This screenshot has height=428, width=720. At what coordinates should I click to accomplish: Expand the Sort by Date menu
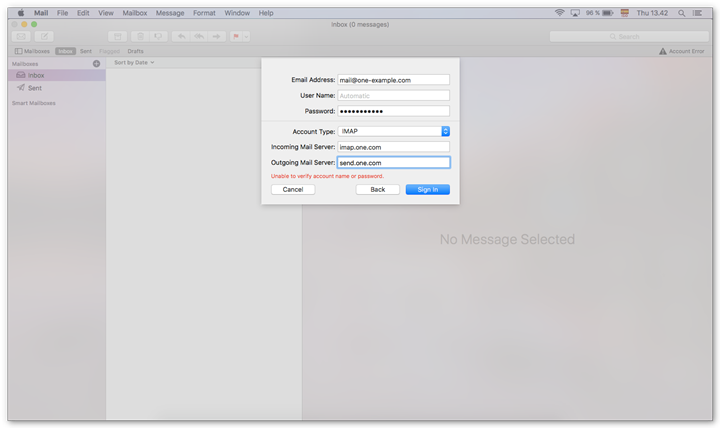point(134,62)
